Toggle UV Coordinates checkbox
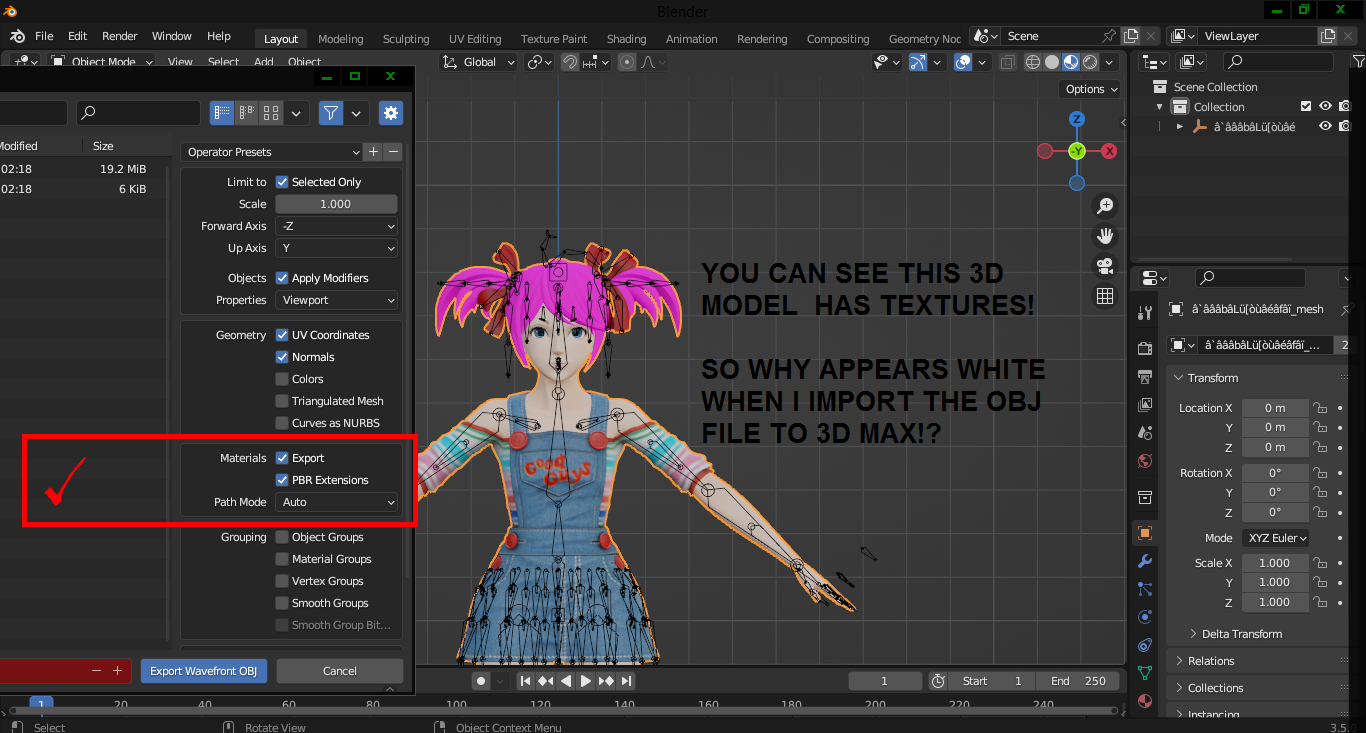 [282, 335]
